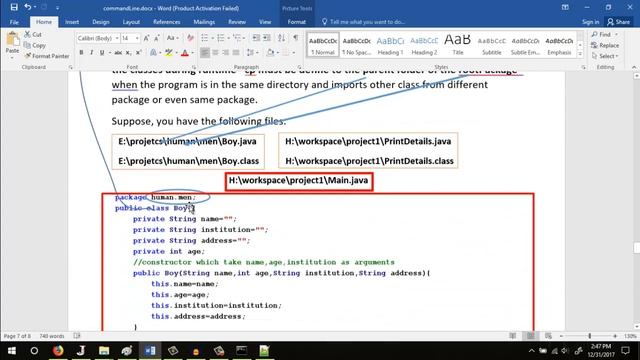Click Copy in the Clipboard group
The image size is (640, 360).
click(x=34, y=45)
